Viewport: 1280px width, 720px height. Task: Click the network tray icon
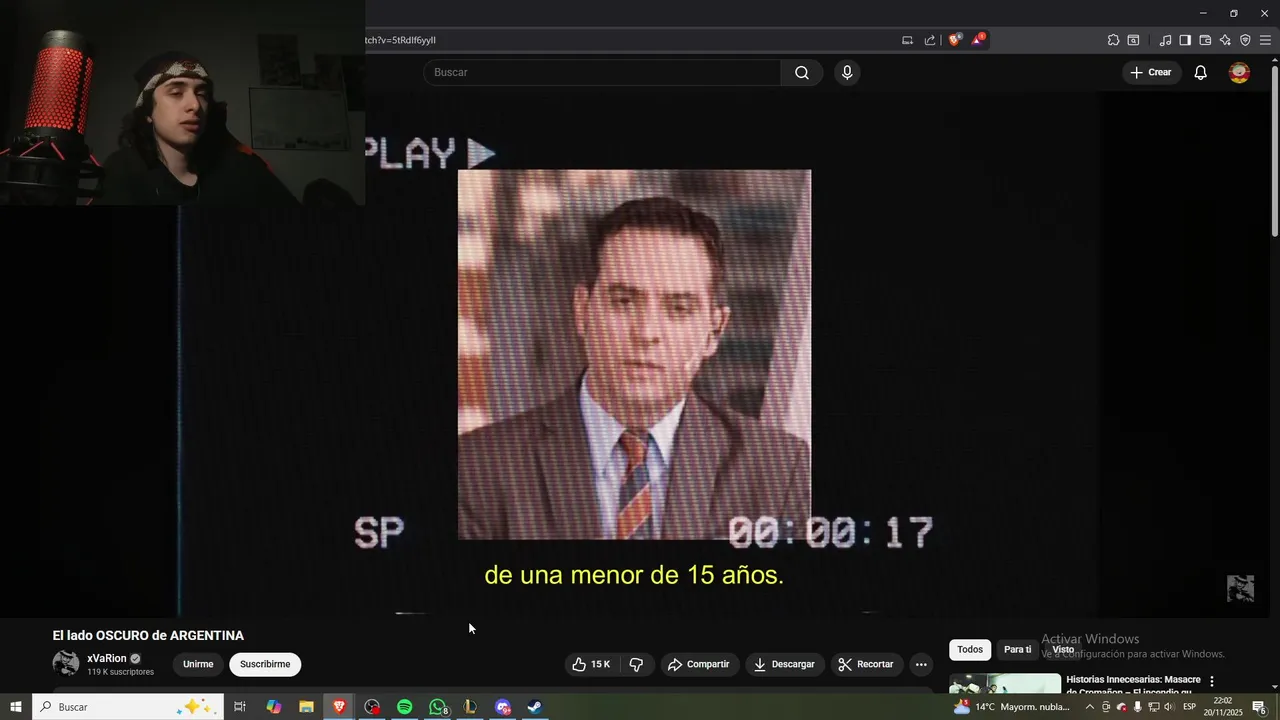coord(1153,707)
